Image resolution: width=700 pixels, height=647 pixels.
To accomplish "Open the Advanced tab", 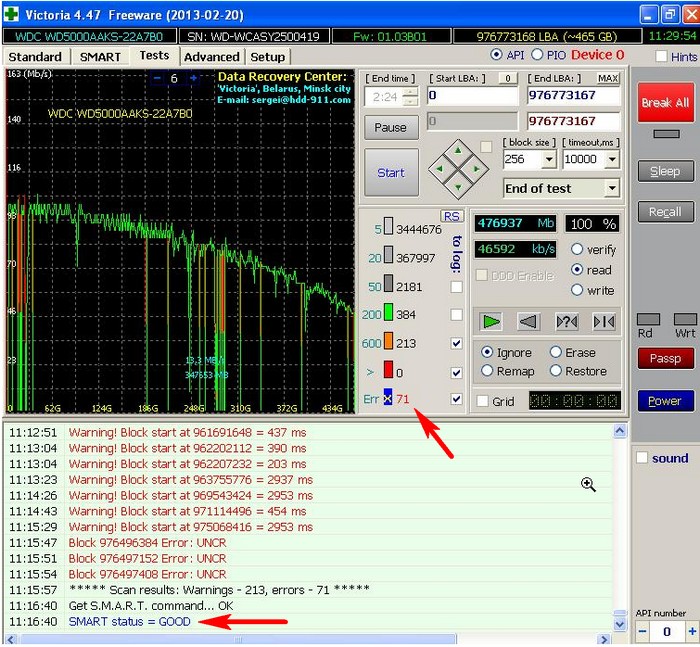I will [212, 57].
